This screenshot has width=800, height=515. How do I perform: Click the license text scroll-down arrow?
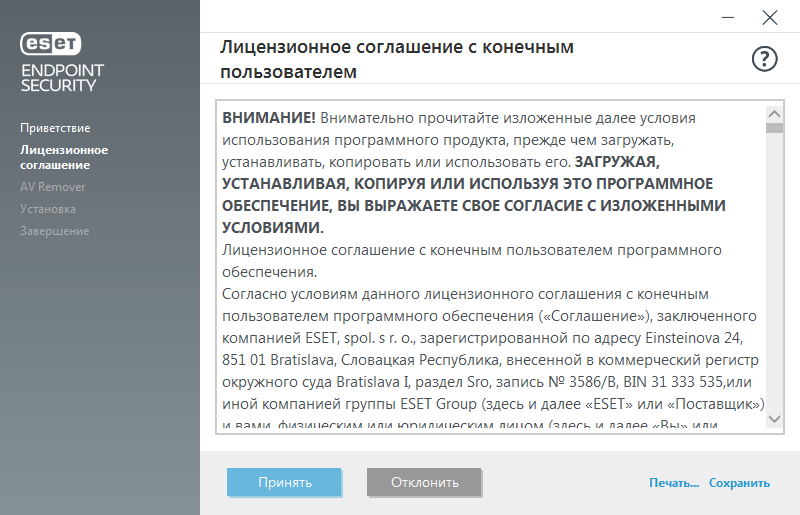point(774,419)
